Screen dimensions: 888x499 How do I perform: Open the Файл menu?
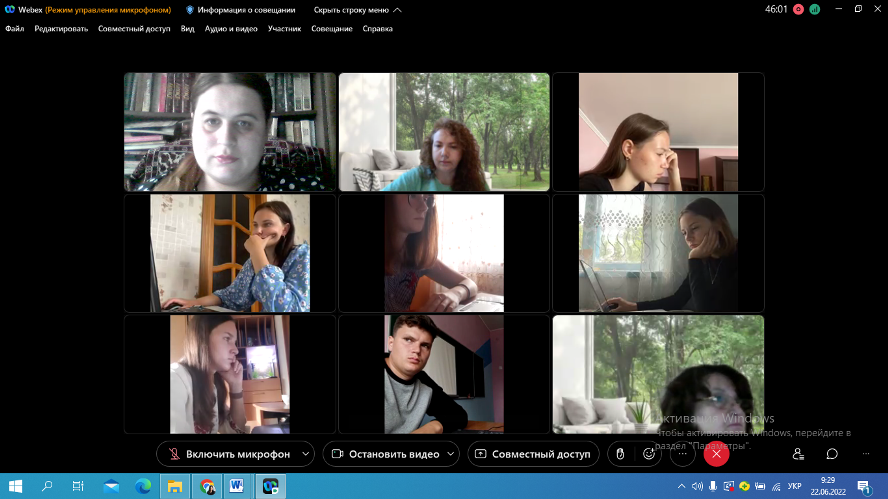click(14, 29)
